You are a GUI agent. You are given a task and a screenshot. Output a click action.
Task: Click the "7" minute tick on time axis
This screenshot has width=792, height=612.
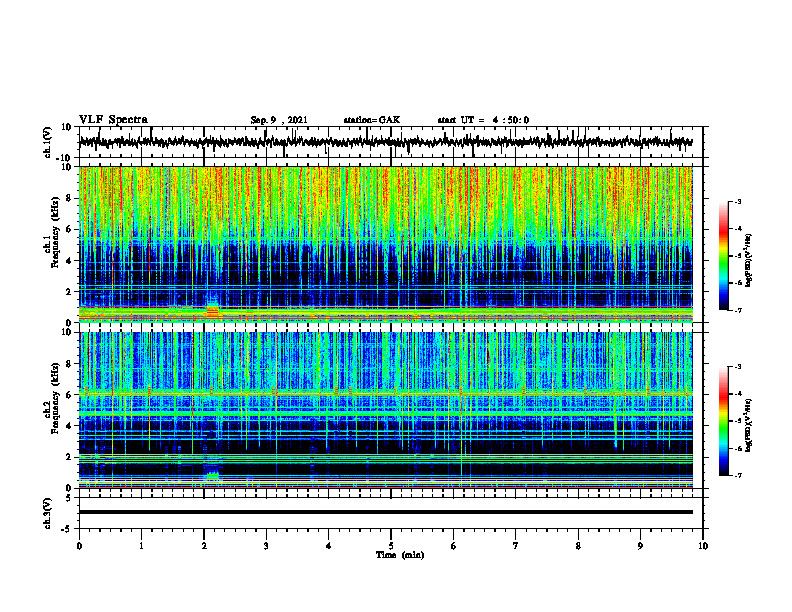click(516, 546)
